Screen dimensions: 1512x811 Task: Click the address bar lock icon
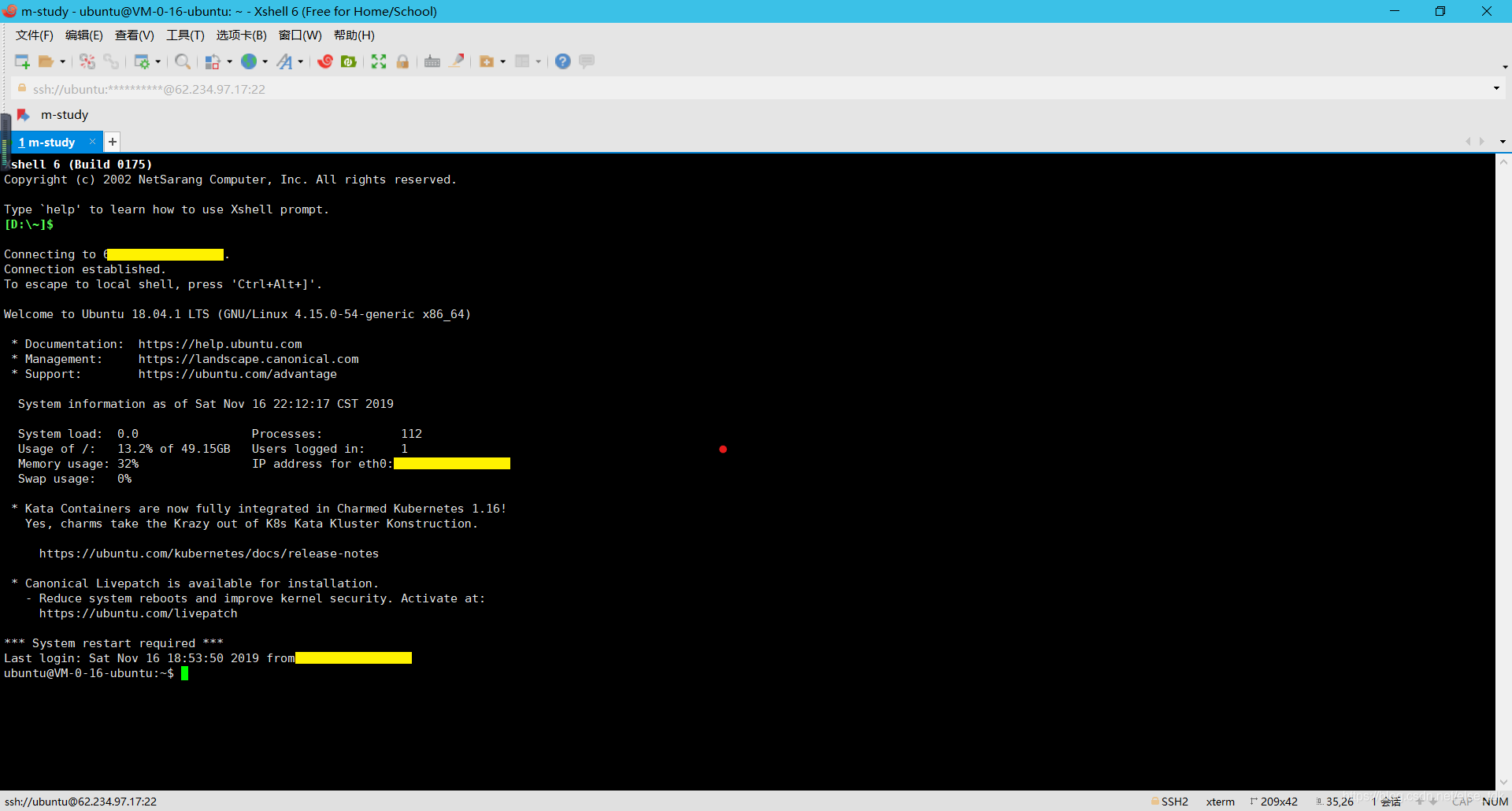(x=22, y=88)
